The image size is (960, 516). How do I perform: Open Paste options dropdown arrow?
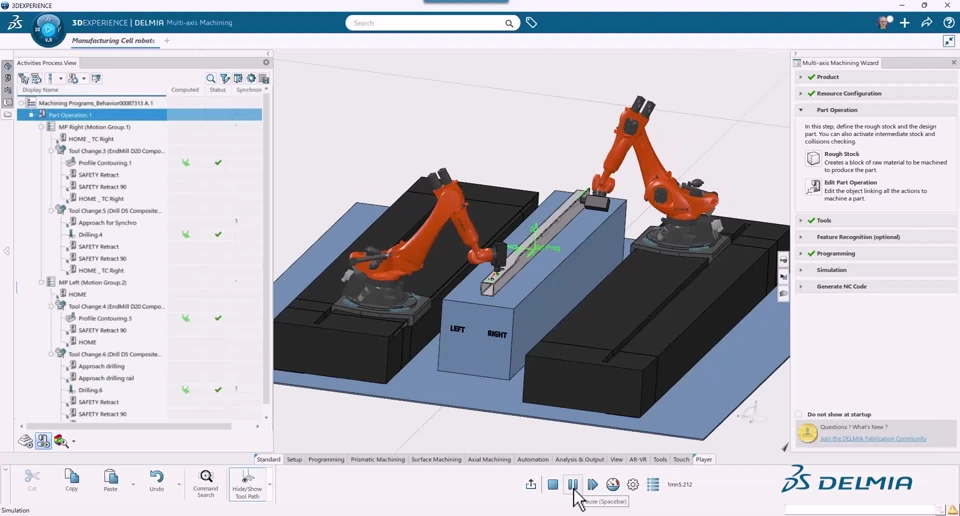pos(133,484)
